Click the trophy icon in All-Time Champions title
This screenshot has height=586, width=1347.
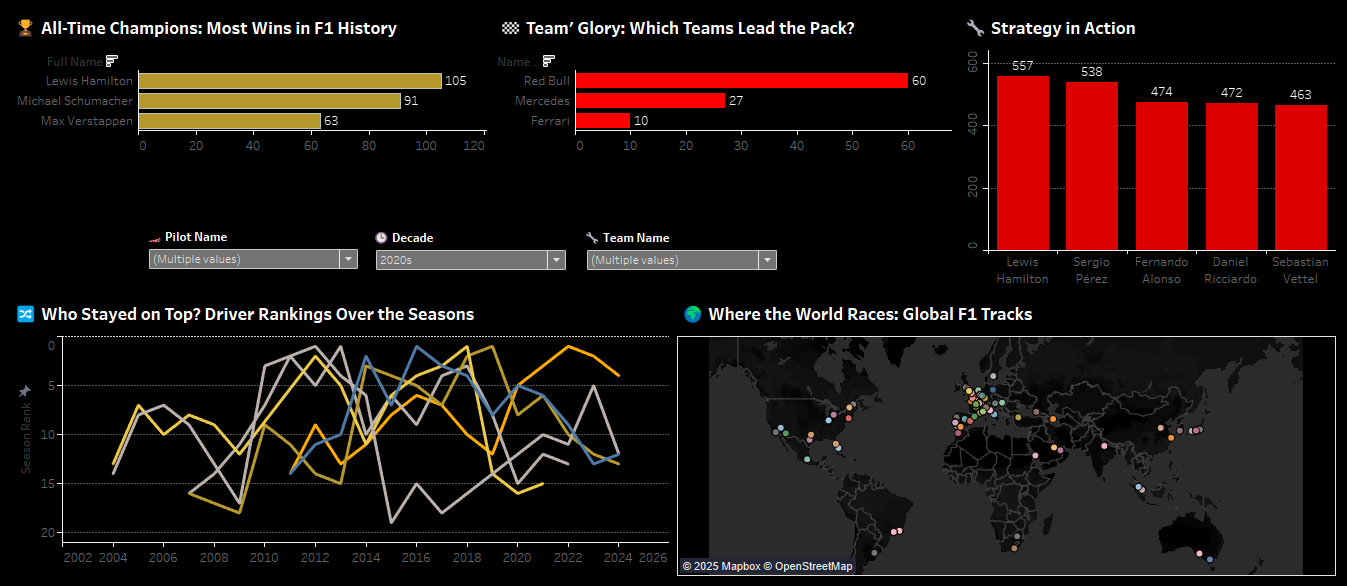[x=26, y=29]
